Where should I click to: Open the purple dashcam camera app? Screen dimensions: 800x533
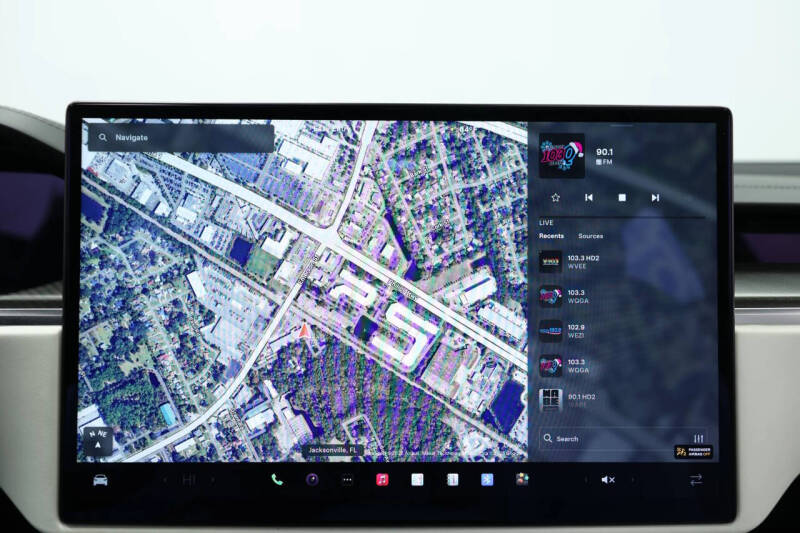(312, 480)
